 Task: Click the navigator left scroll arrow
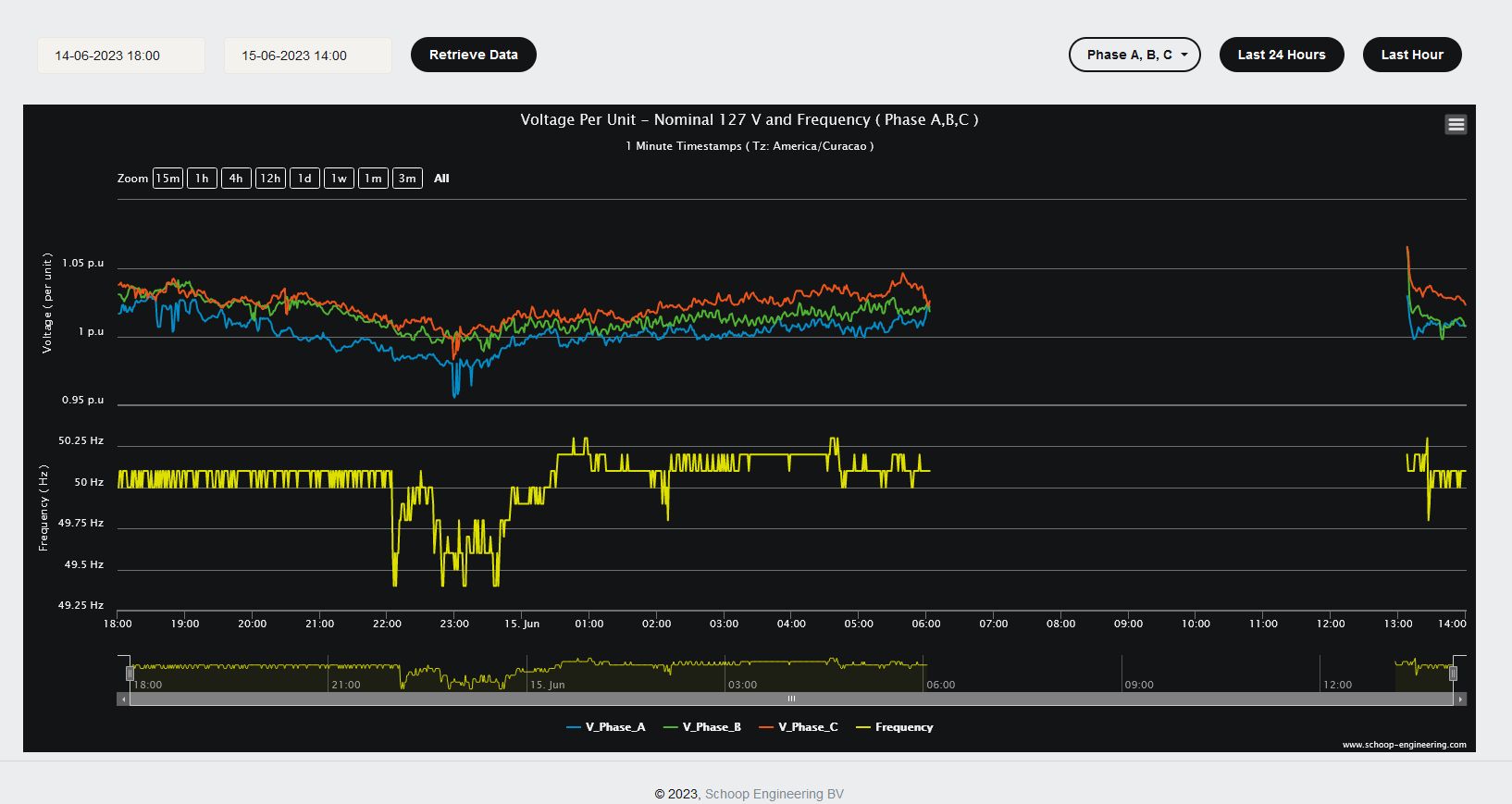pos(123,699)
